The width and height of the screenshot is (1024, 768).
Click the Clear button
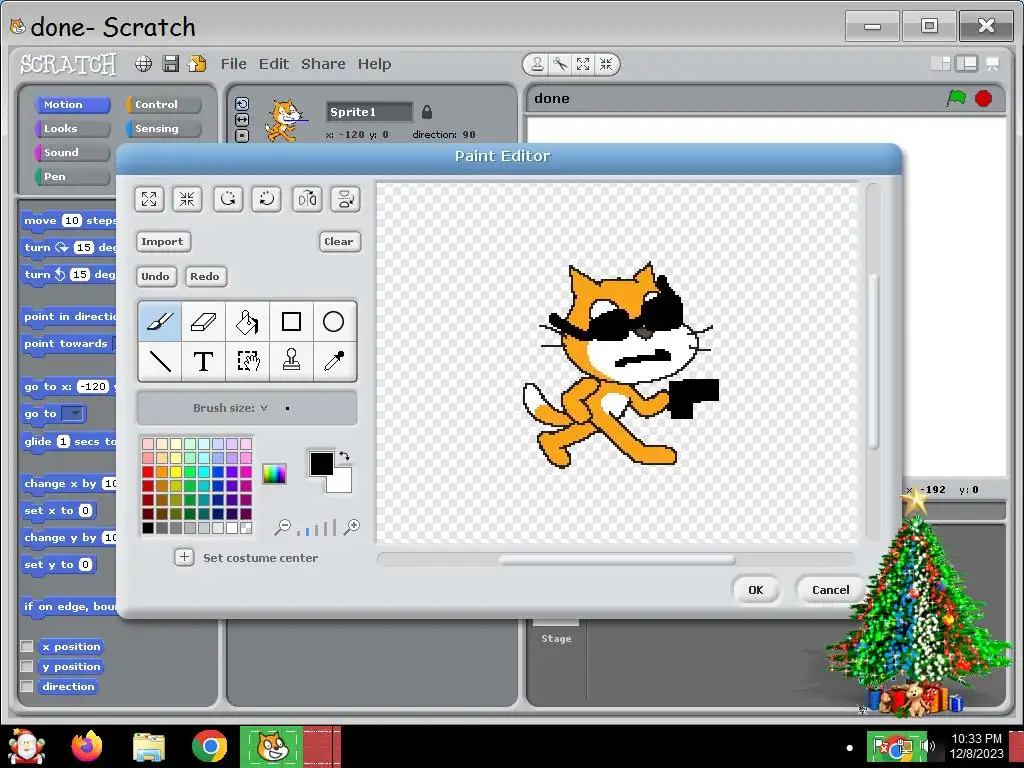[x=340, y=242]
